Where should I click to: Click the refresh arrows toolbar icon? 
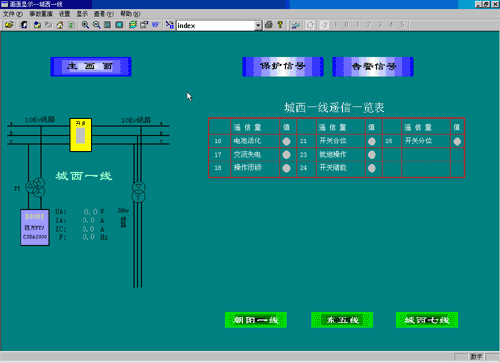click(x=310, y=25)
